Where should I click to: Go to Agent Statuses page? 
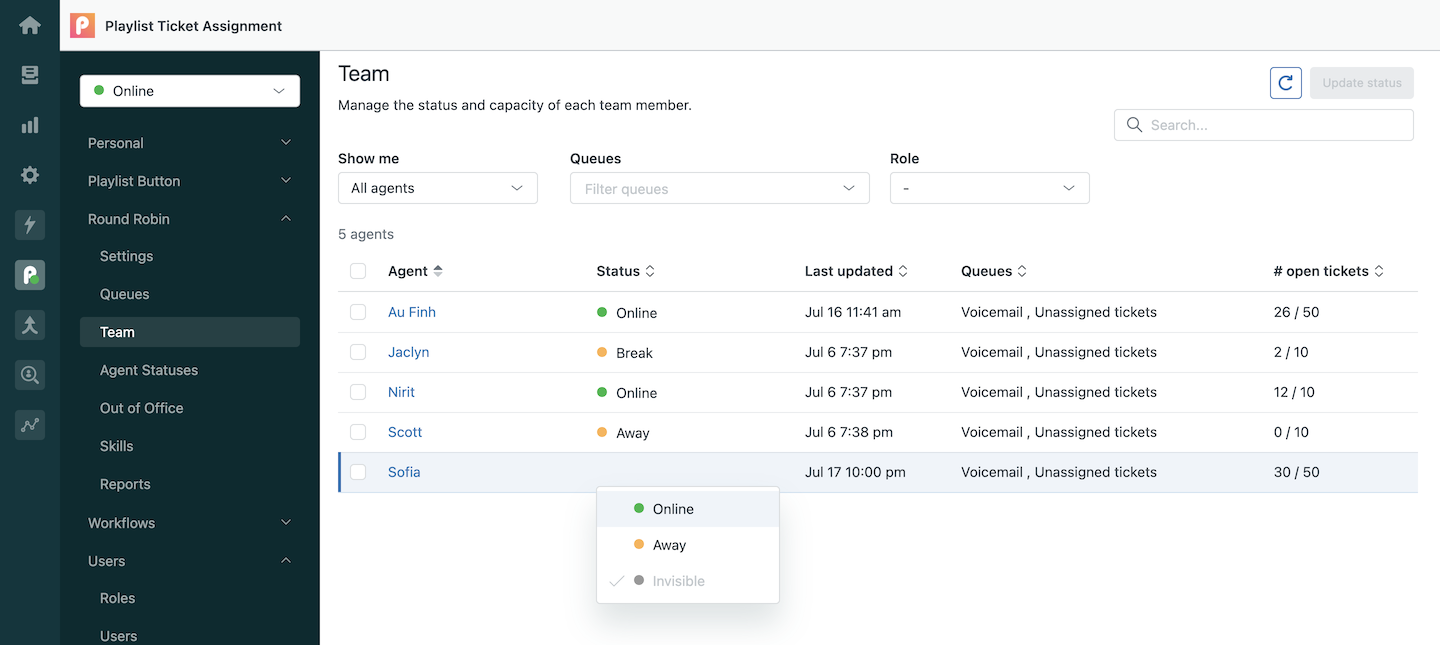[149, 370]
